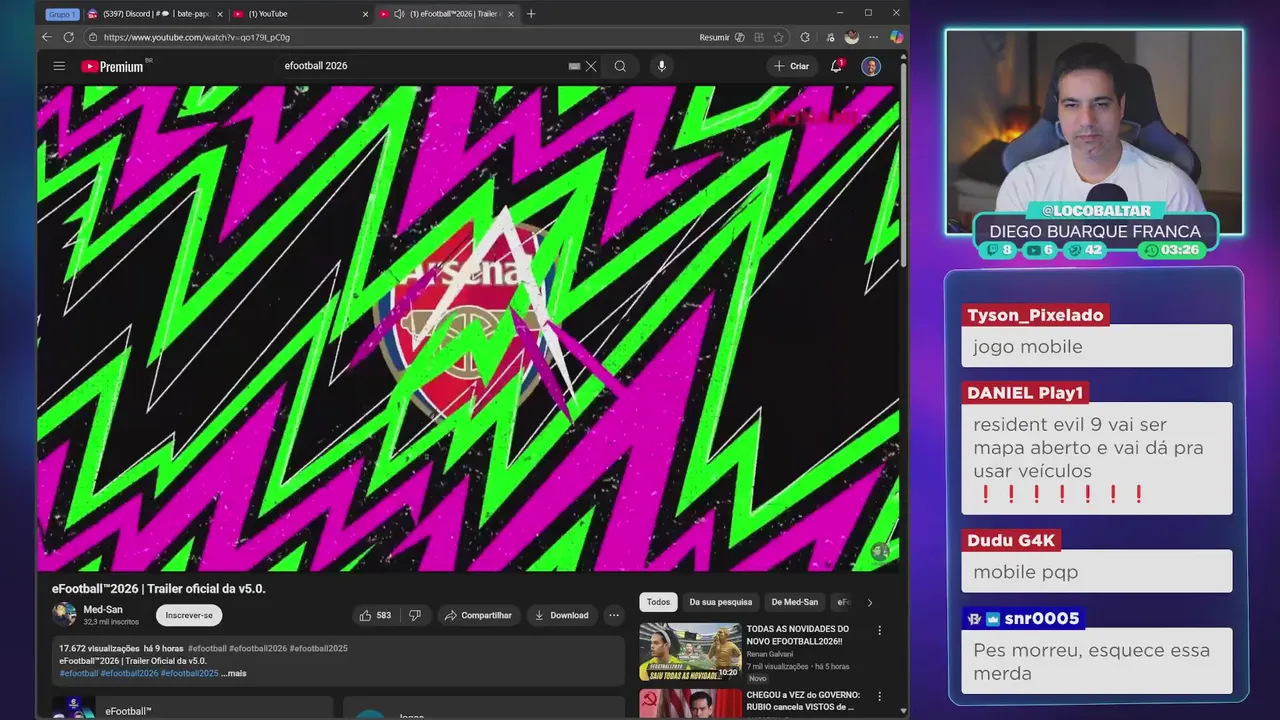Clear the search box with the X icon
Image resolution: width=1280 pixels, height=720 pixels.
[x=591, y=66]
